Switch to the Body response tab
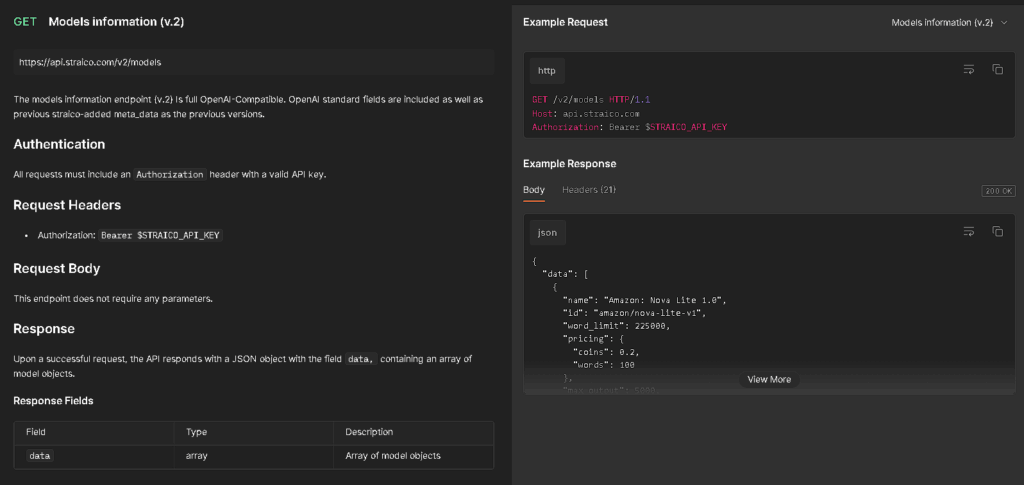The height and width of the screenshot is (485, 1024). (x=534, y=190)
